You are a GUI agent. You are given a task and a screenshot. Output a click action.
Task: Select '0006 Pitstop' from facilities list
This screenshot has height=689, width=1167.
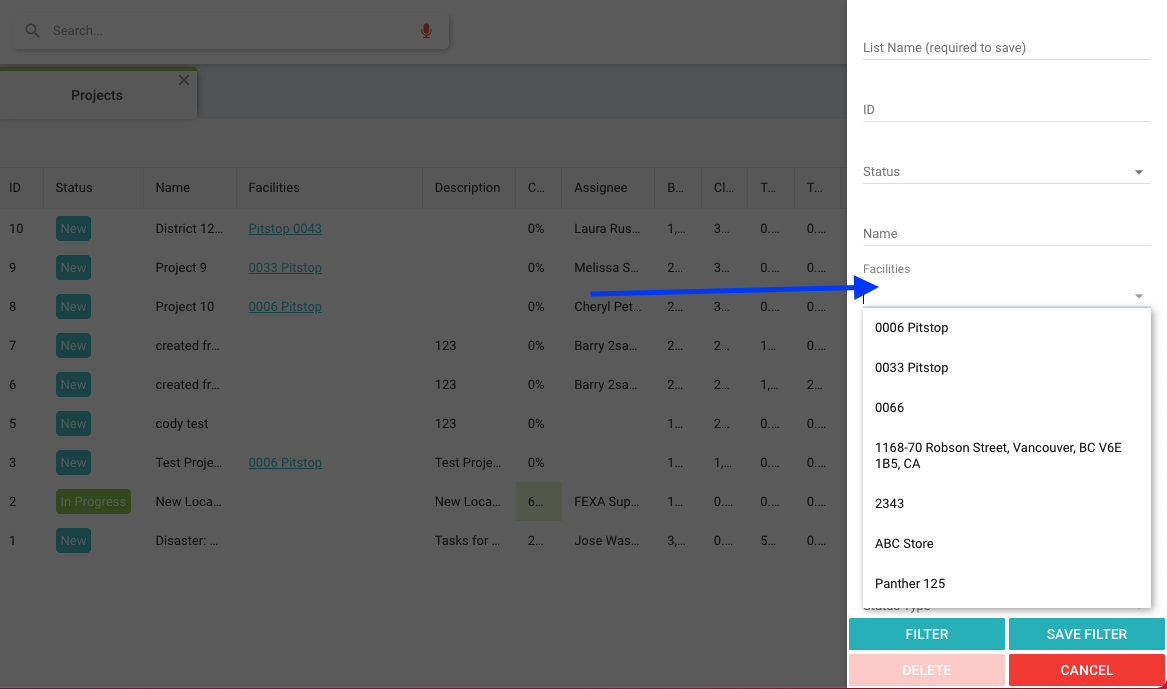(x=911, y=328)
